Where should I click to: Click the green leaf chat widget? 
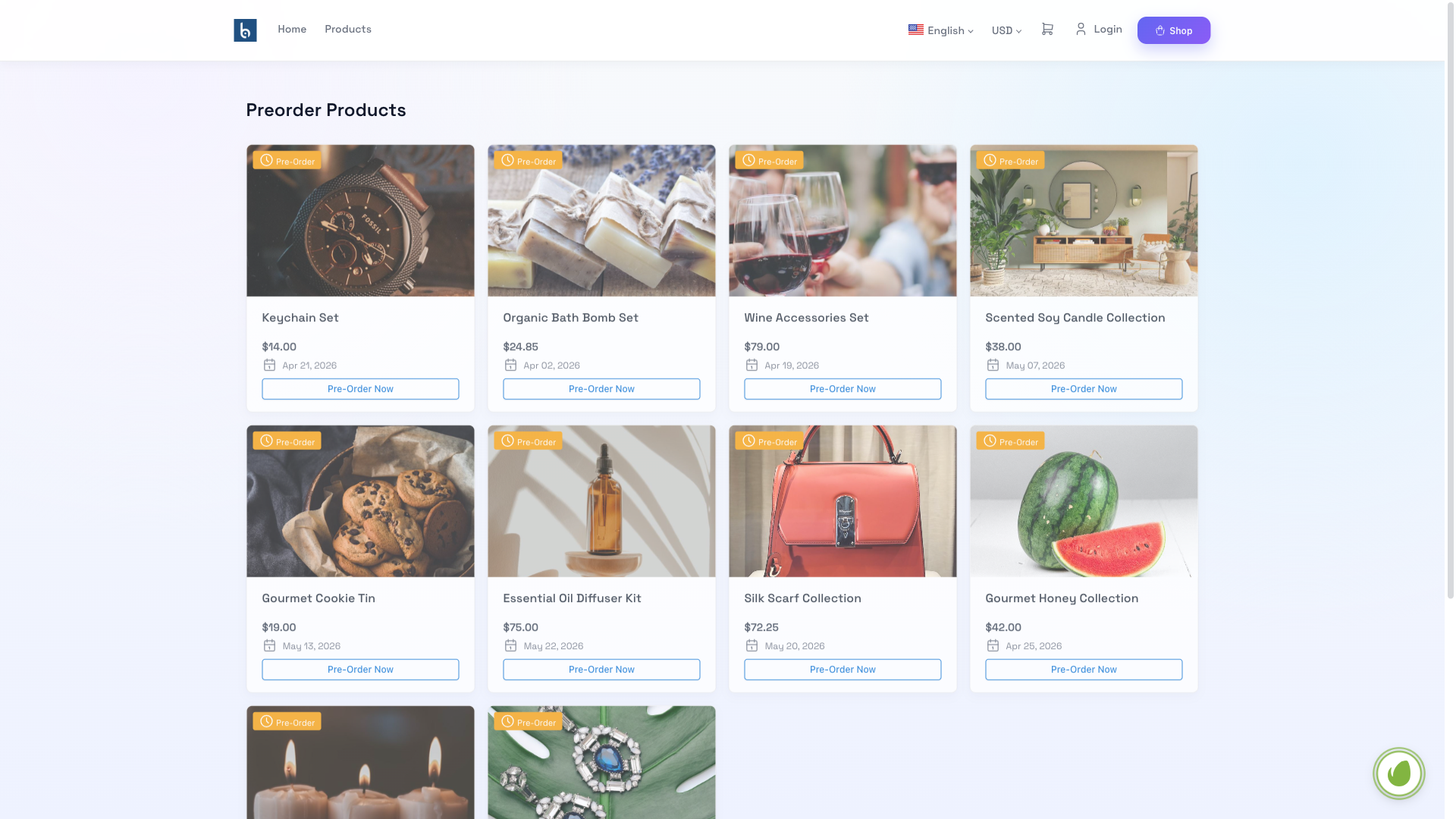pyautogui.click(x=1398, y=773)
